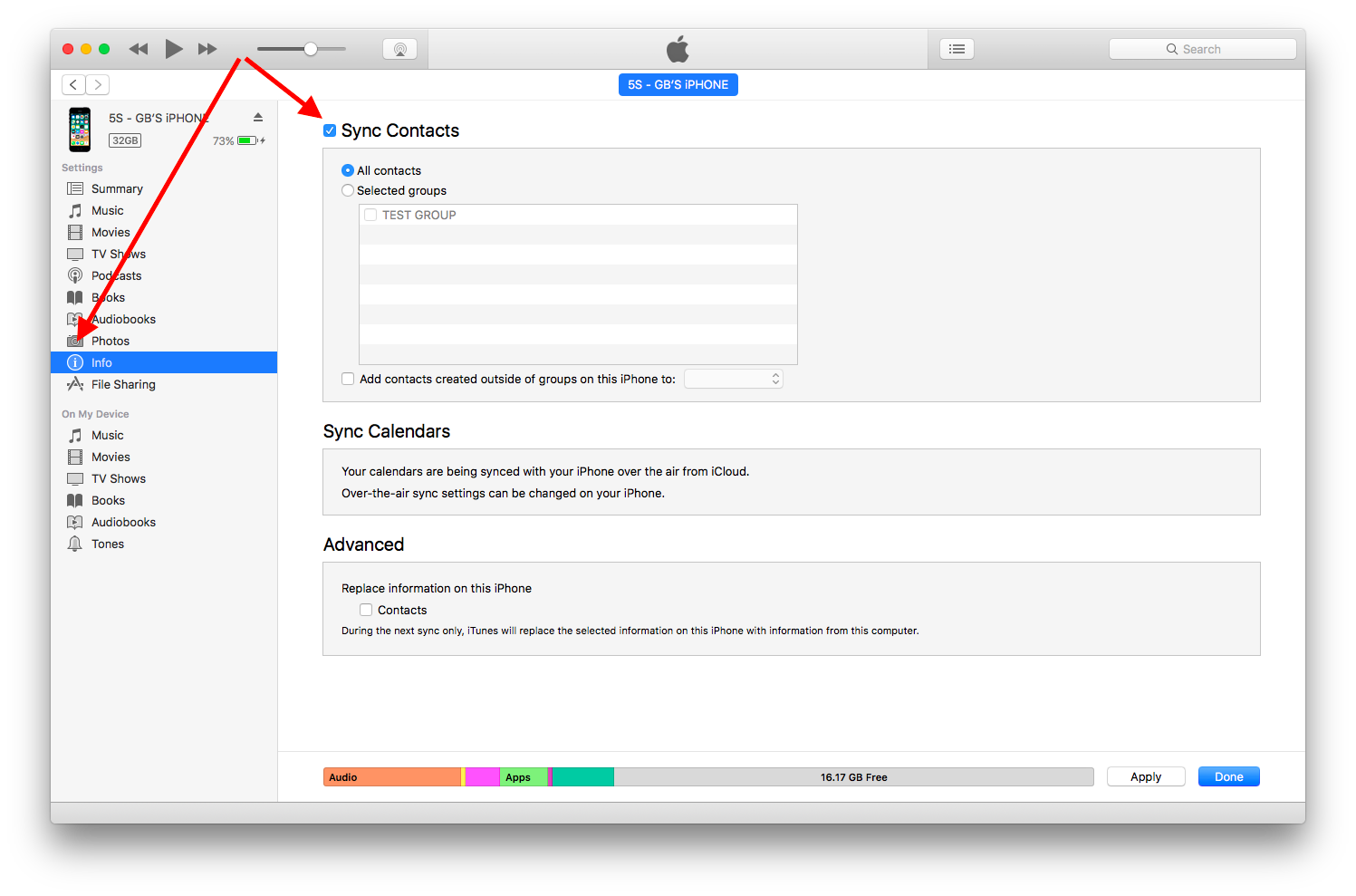Click the Audiobooks icon under On My Device
The image size is (1356, 896).
pyautogui.click(x=75, y=522)
